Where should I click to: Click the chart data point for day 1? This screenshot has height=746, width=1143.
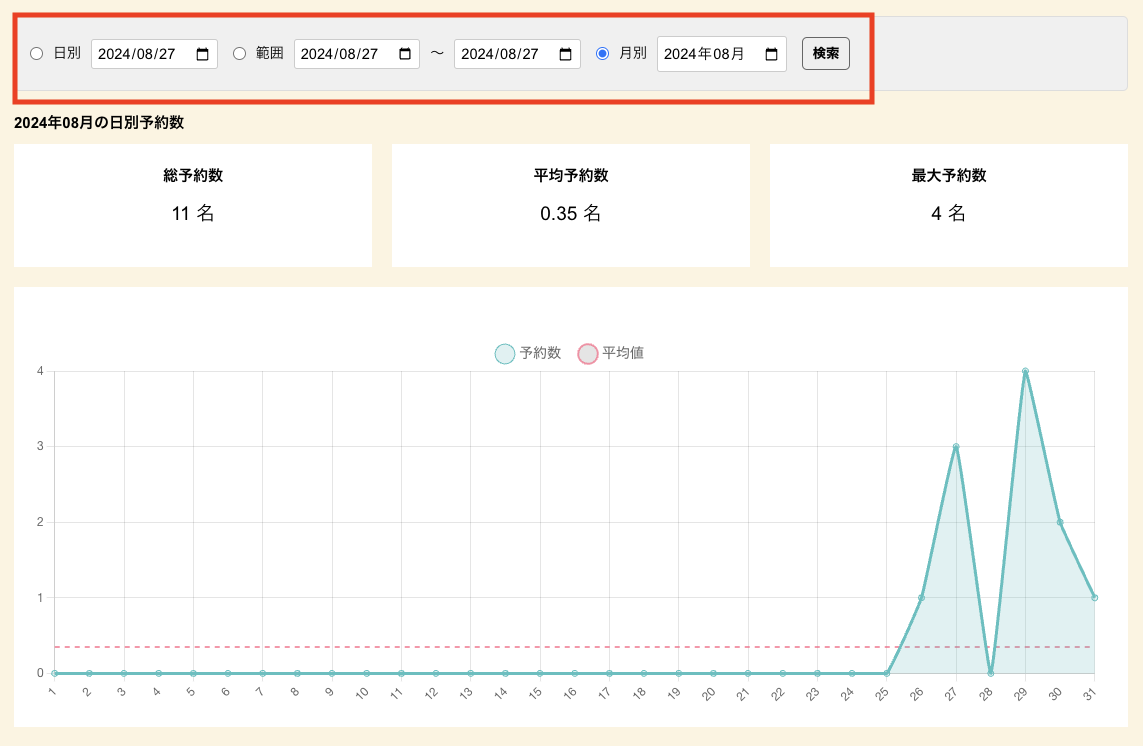tap(55, 673)
